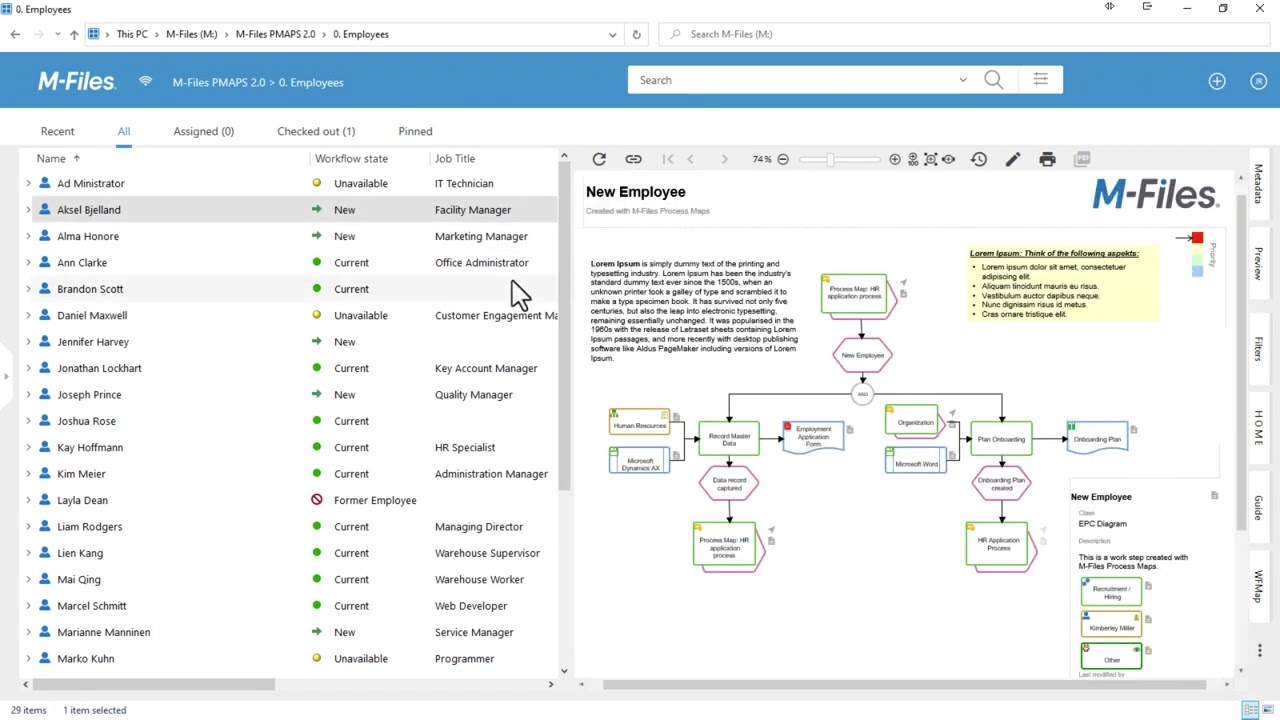Screen dimensions: 1280x720
Task: Expand the search box dropdown arrow
Action: tap(963, 80)
